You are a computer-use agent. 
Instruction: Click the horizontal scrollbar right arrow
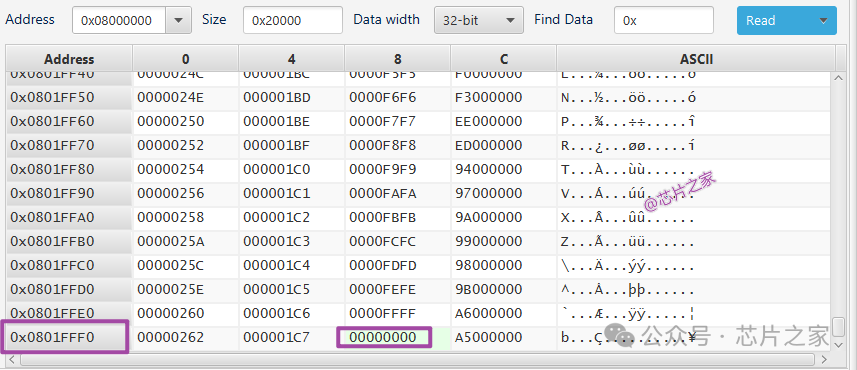[825, 359]
